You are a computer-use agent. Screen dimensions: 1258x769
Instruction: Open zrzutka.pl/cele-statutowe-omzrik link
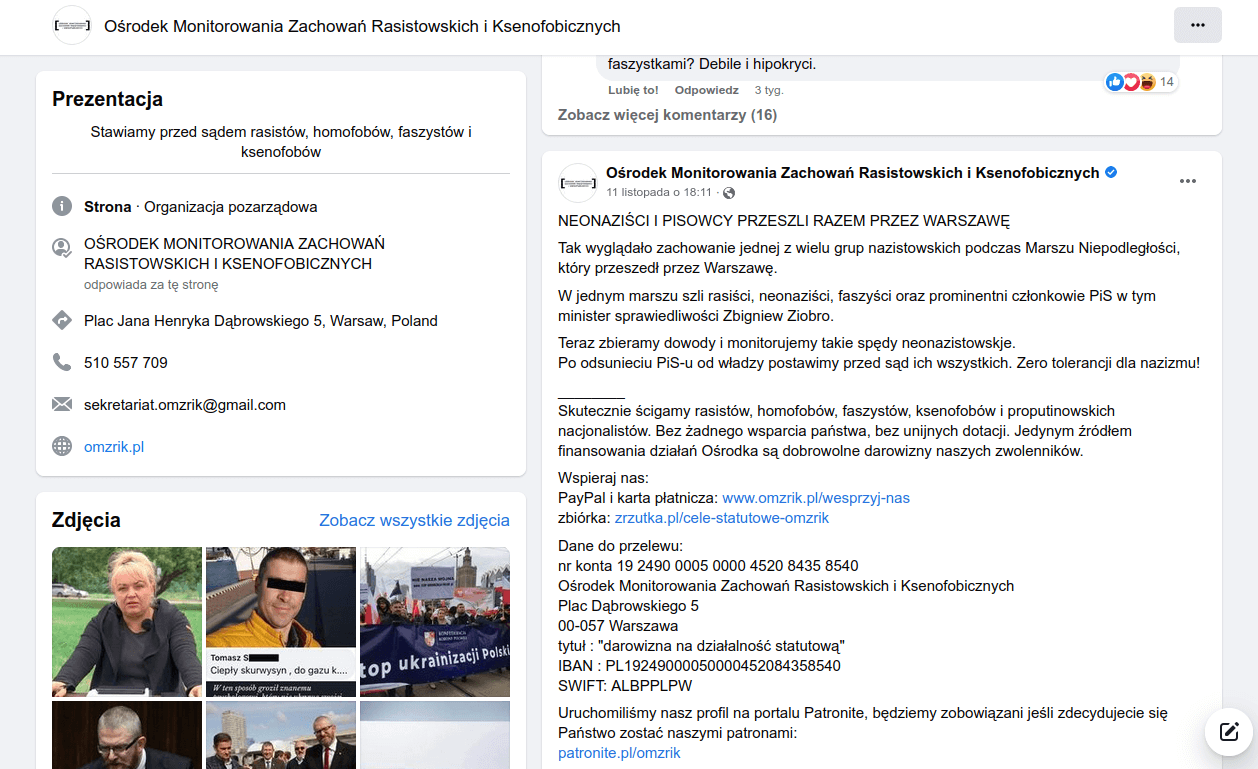pos(721,518)
